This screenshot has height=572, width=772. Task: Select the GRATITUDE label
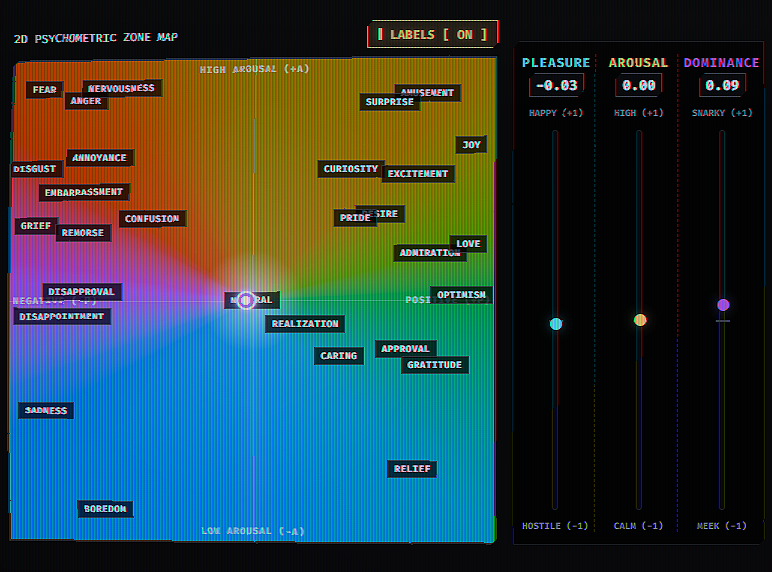(x=435, y=365)
